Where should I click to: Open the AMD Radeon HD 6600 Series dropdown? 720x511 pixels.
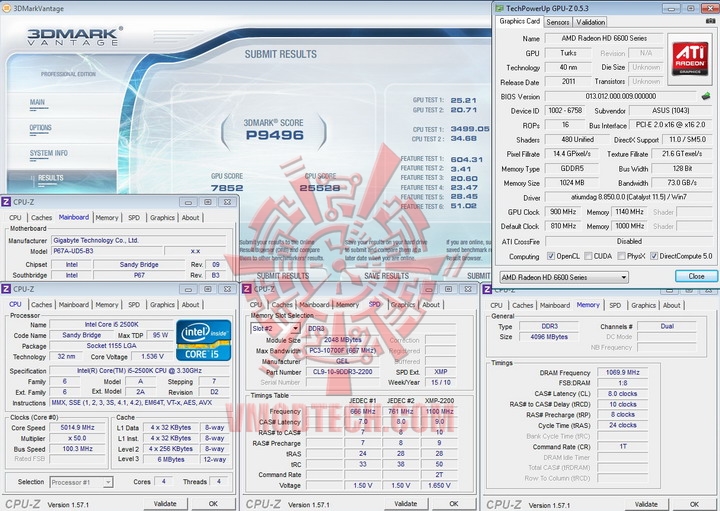pyautogui.click(x=564, y=277)
